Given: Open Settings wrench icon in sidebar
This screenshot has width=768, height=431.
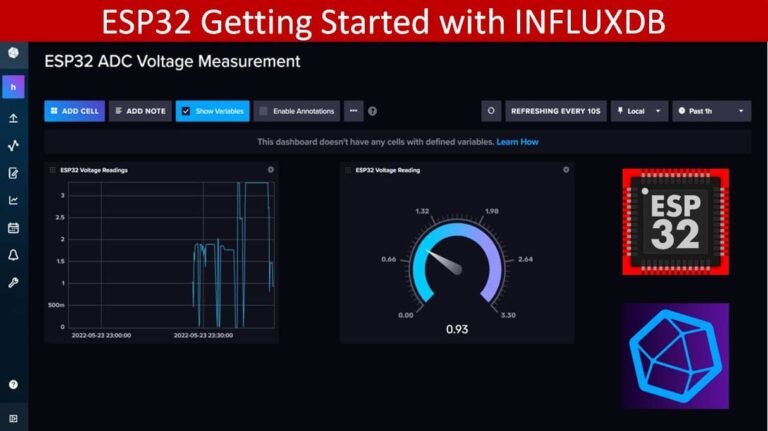Looking at the screenshot, I should point(13,283).
